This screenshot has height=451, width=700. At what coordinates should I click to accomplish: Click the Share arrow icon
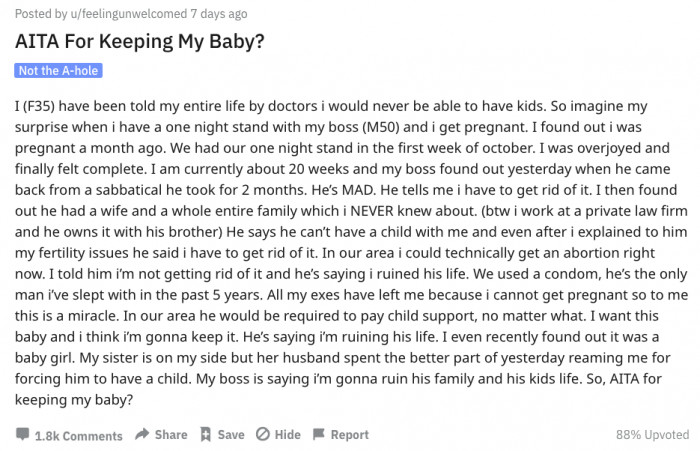[142, 434]
